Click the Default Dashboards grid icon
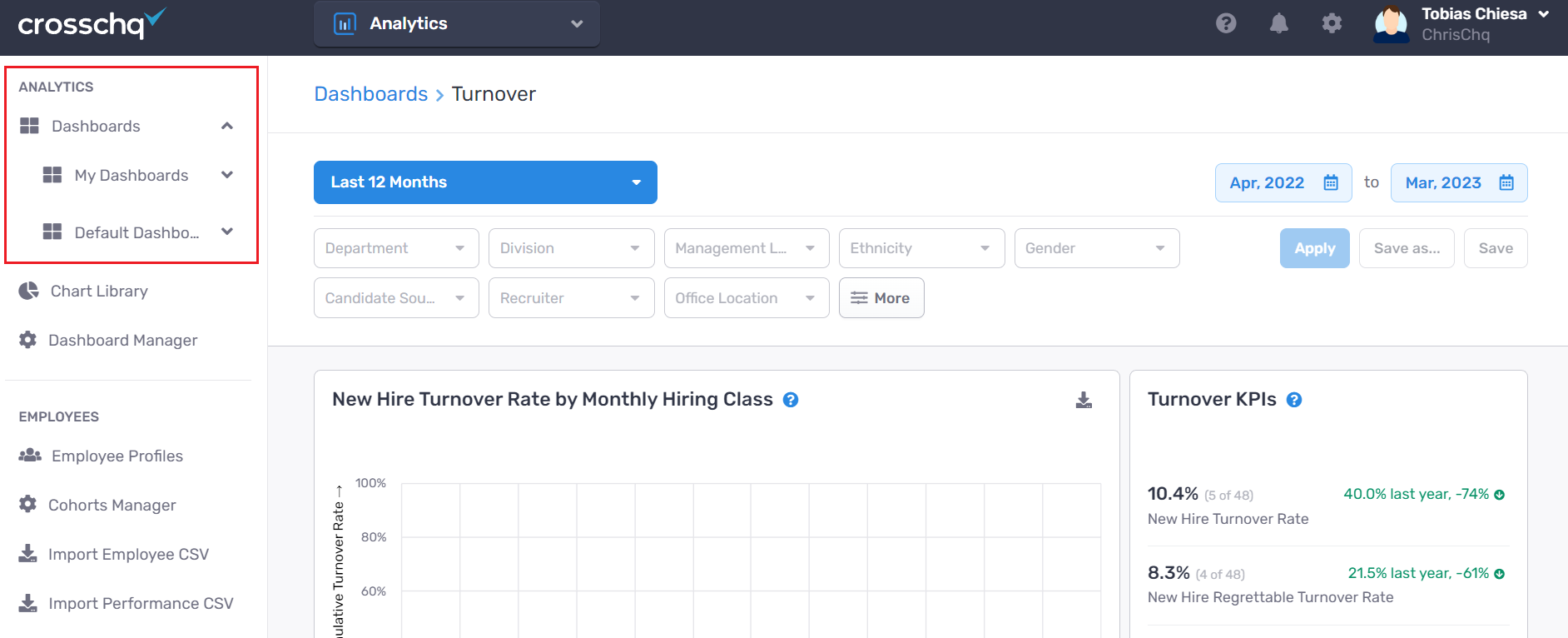Image resolution: width=1568 pixels, height=638 pixels. [x=52, y=232]
